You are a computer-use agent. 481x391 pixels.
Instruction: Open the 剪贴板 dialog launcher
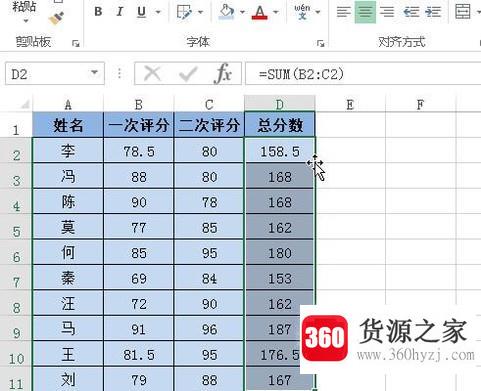click(x=76, y=43)
